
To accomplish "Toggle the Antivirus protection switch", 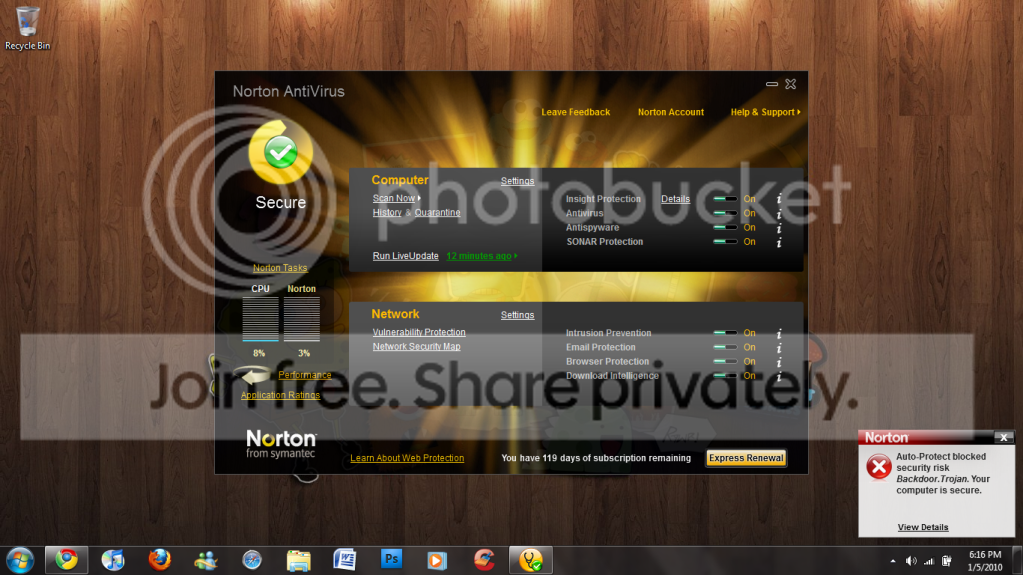I will 725,213.
